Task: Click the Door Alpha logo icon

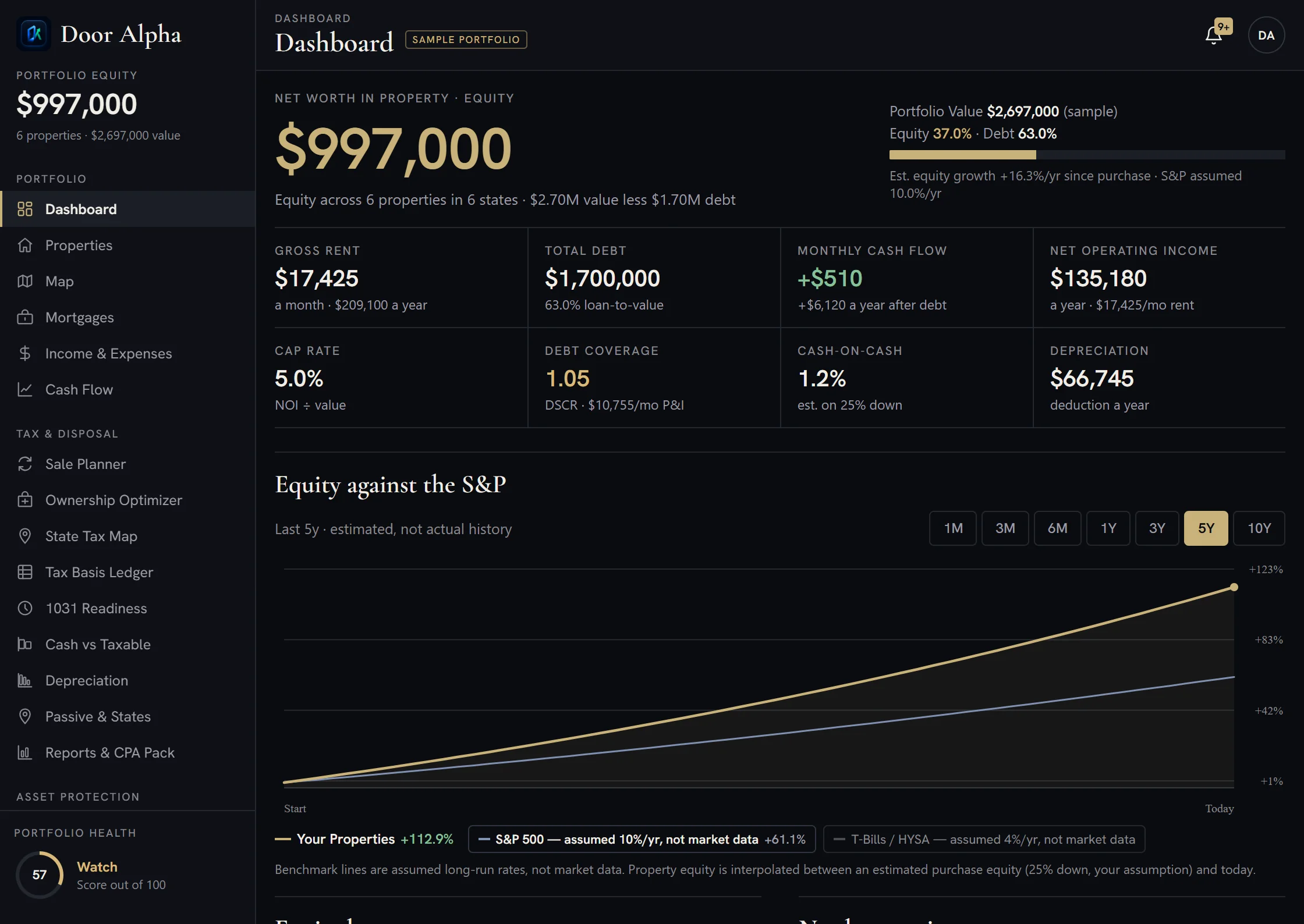Action: pos(34,34)
